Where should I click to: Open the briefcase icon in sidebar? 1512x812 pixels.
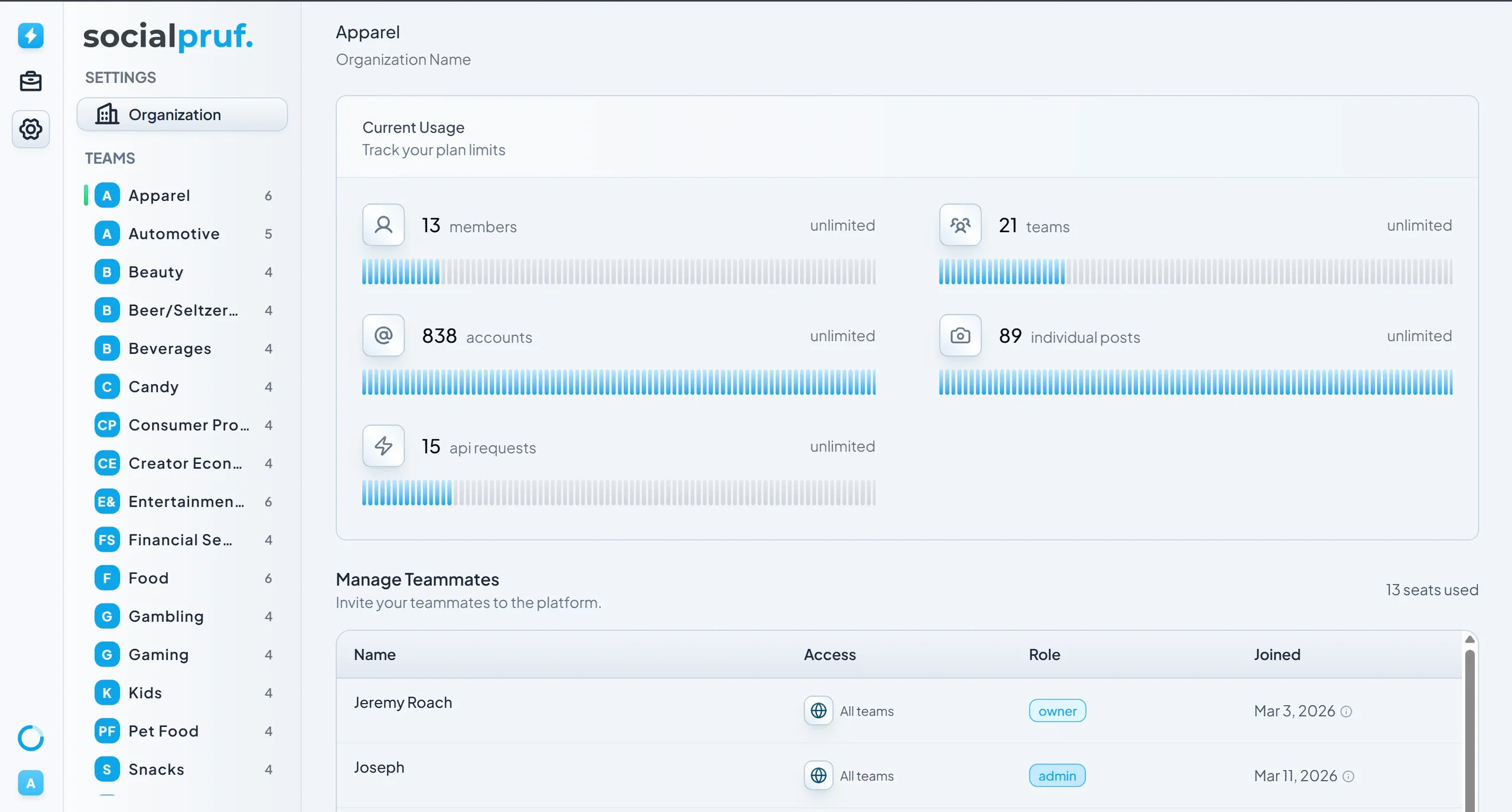(x=31, y=81)
